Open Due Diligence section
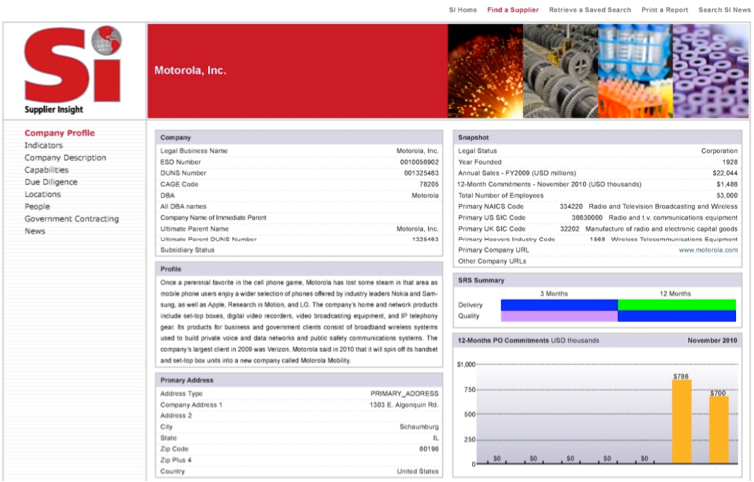 tap(51, 182)
